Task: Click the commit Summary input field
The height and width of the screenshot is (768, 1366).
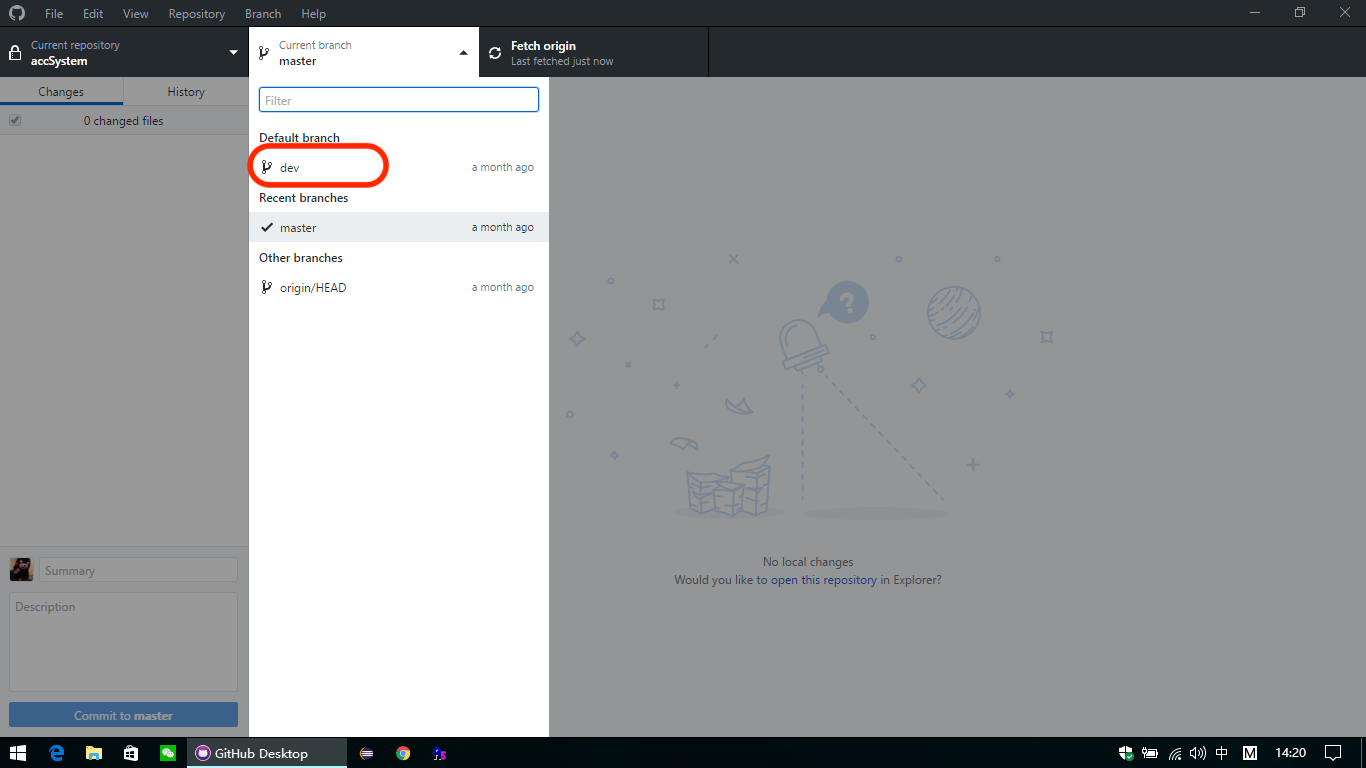Action: (x=139, y=570)
